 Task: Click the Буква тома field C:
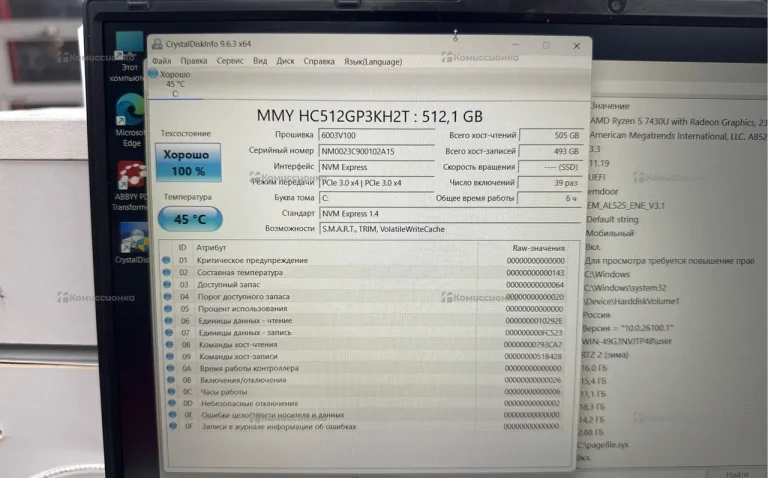376,198
